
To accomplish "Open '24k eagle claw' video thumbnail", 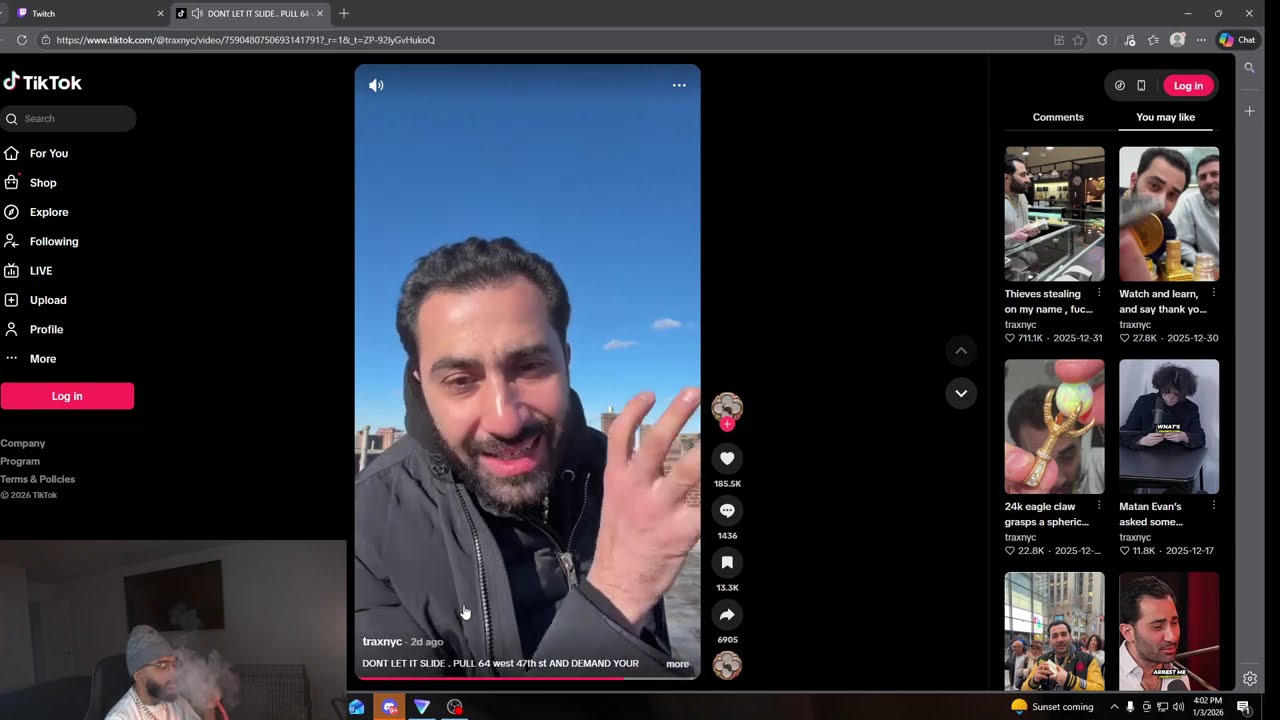I will pyautogui.click(x=1055, y=427).
